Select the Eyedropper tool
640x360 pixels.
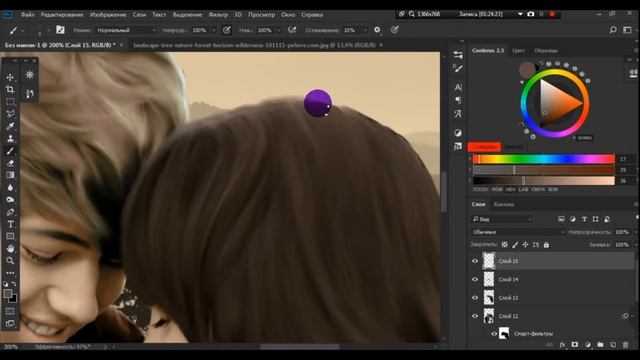tap(10, 126)
